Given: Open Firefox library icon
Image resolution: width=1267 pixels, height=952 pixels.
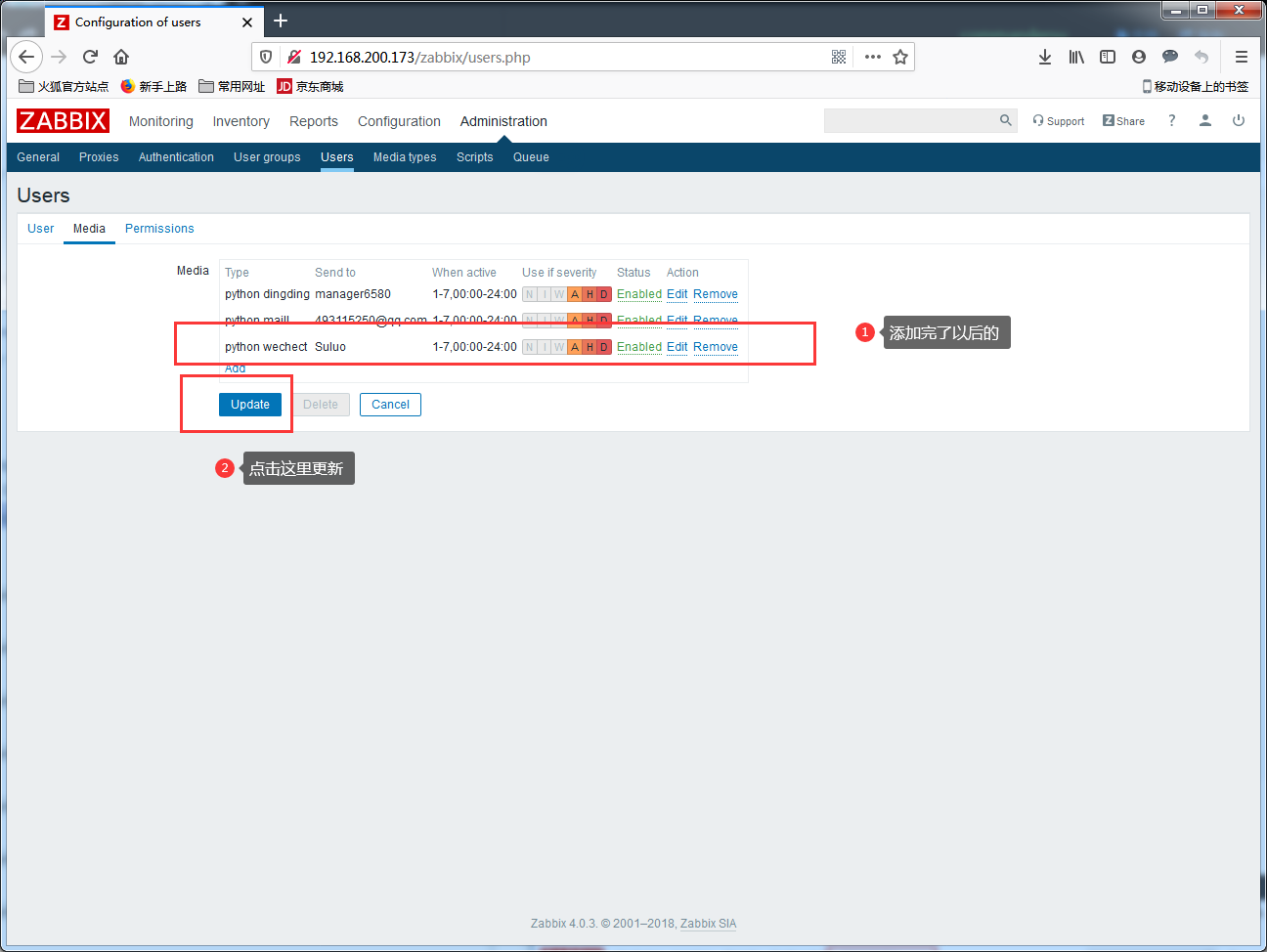Looking at the screenshot, I should [x=1076, y=57].
